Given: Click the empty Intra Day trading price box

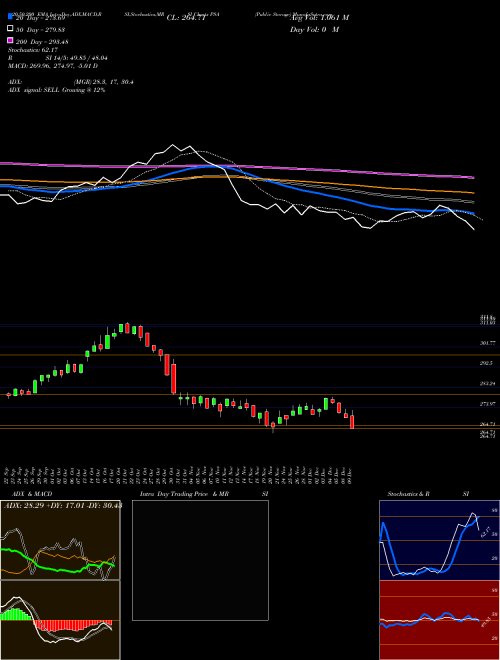Looking at the screenshot, I should click(x=200, y=560).
